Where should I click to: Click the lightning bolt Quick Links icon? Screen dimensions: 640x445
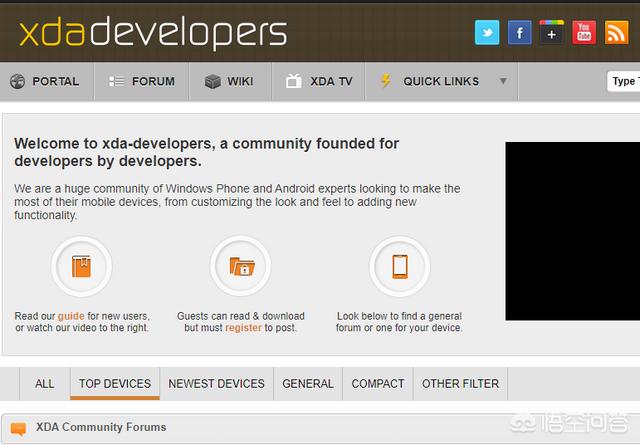click(x=386, y=81)
